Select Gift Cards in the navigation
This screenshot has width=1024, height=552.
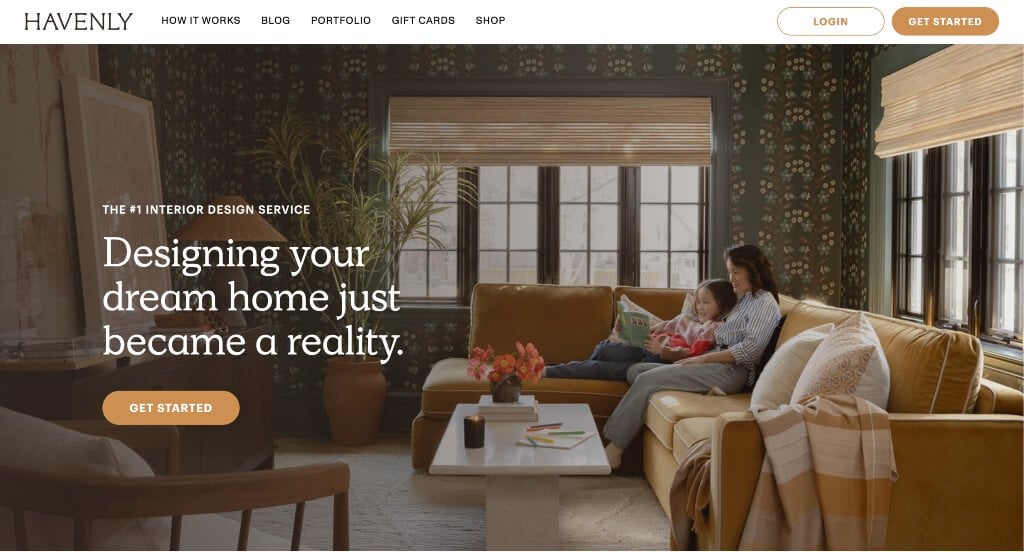423,21
